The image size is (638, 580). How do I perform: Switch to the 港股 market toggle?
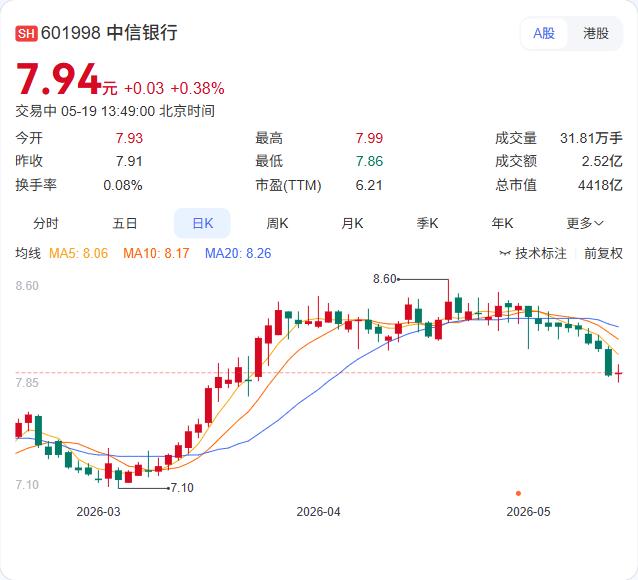[596, 33]
